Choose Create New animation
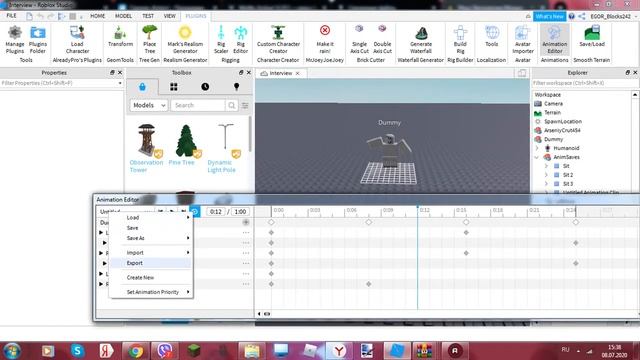Viewport: 640px width, 360px height. (151, 278)
